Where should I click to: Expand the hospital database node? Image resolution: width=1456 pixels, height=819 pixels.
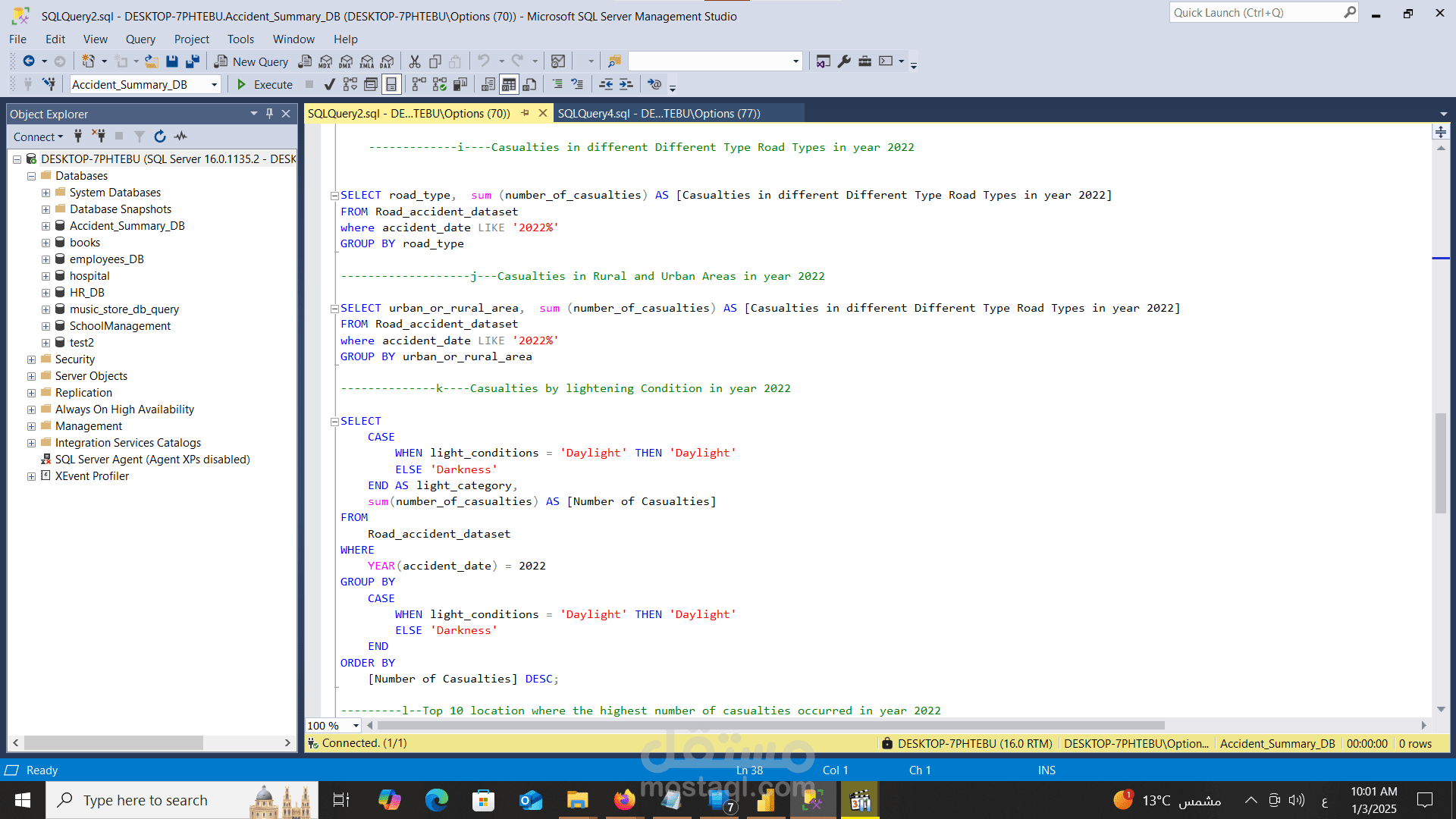(x=45, y=276)
